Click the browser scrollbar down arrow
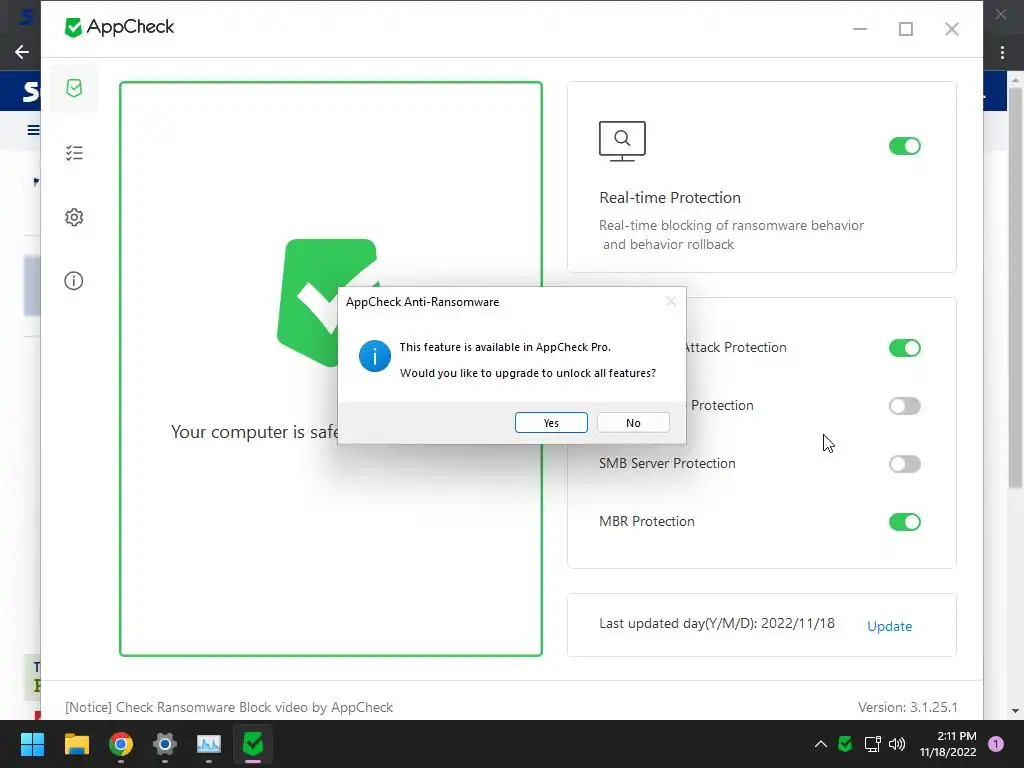This screenshot has width=1024, height=768. point(1015,711)
